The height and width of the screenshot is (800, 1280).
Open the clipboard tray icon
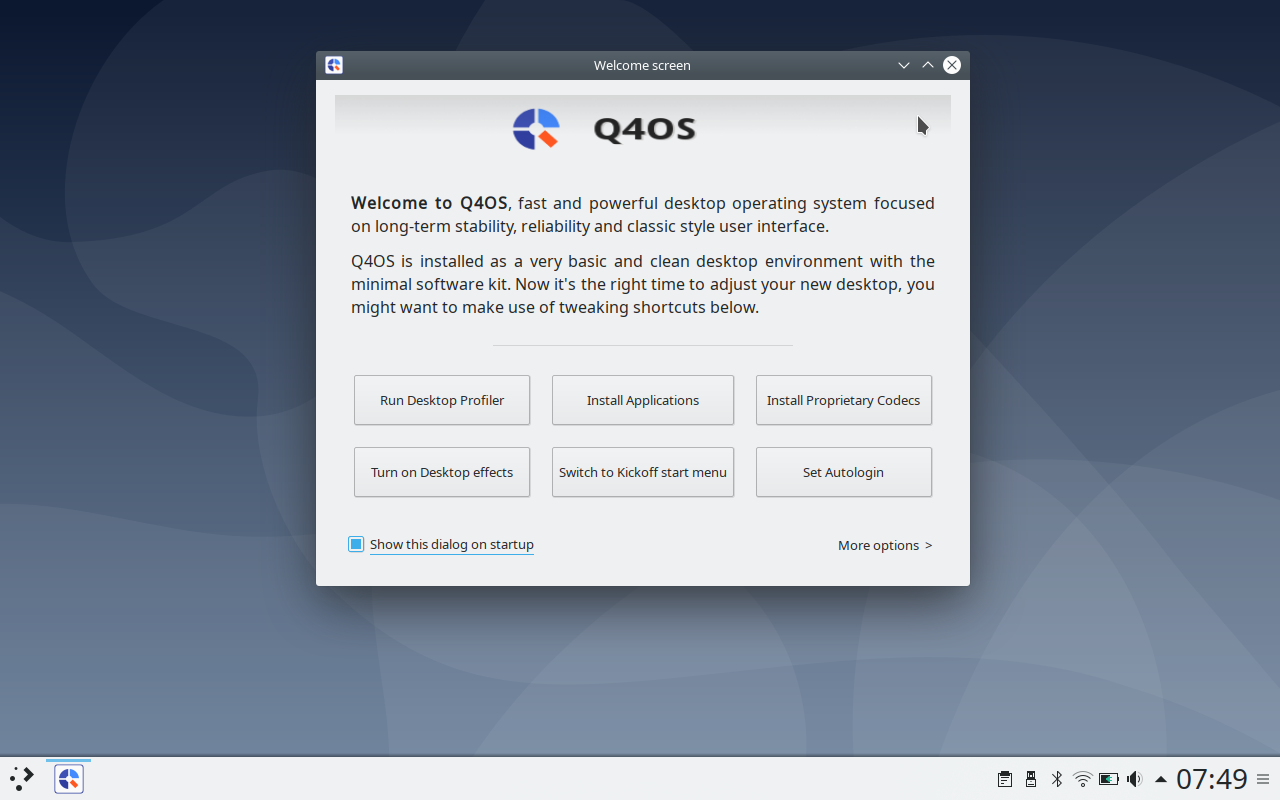tap(1005, 779)
